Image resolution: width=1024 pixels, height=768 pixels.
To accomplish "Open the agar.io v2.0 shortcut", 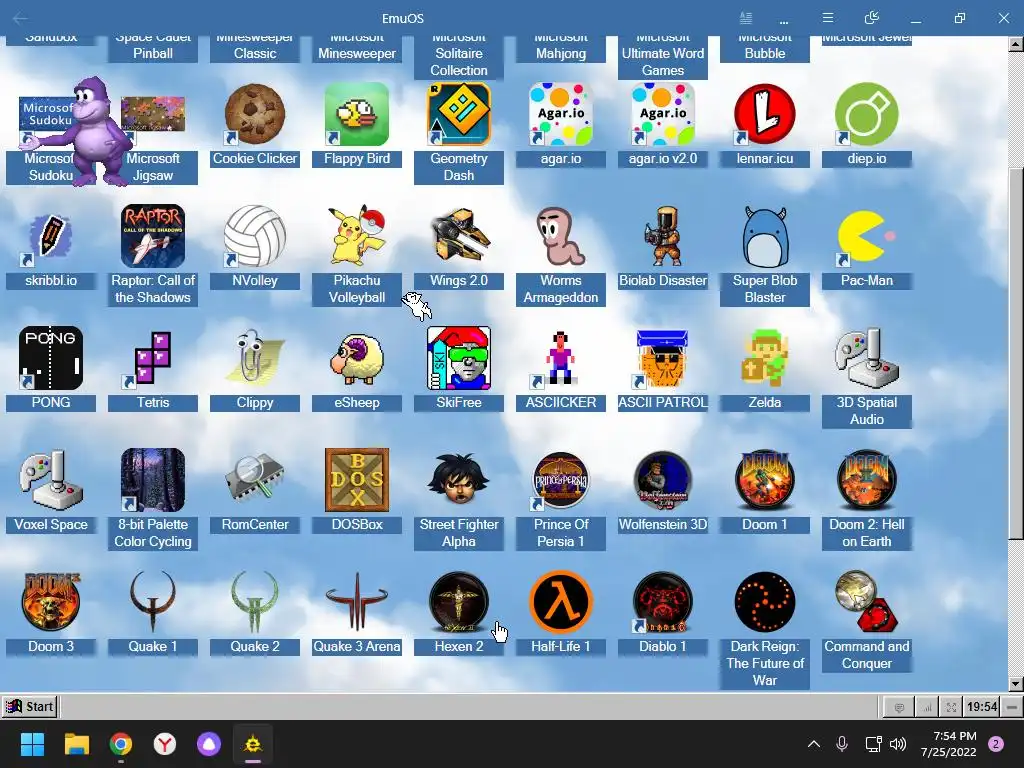I will pyautogui.click(x=662, y=114).
